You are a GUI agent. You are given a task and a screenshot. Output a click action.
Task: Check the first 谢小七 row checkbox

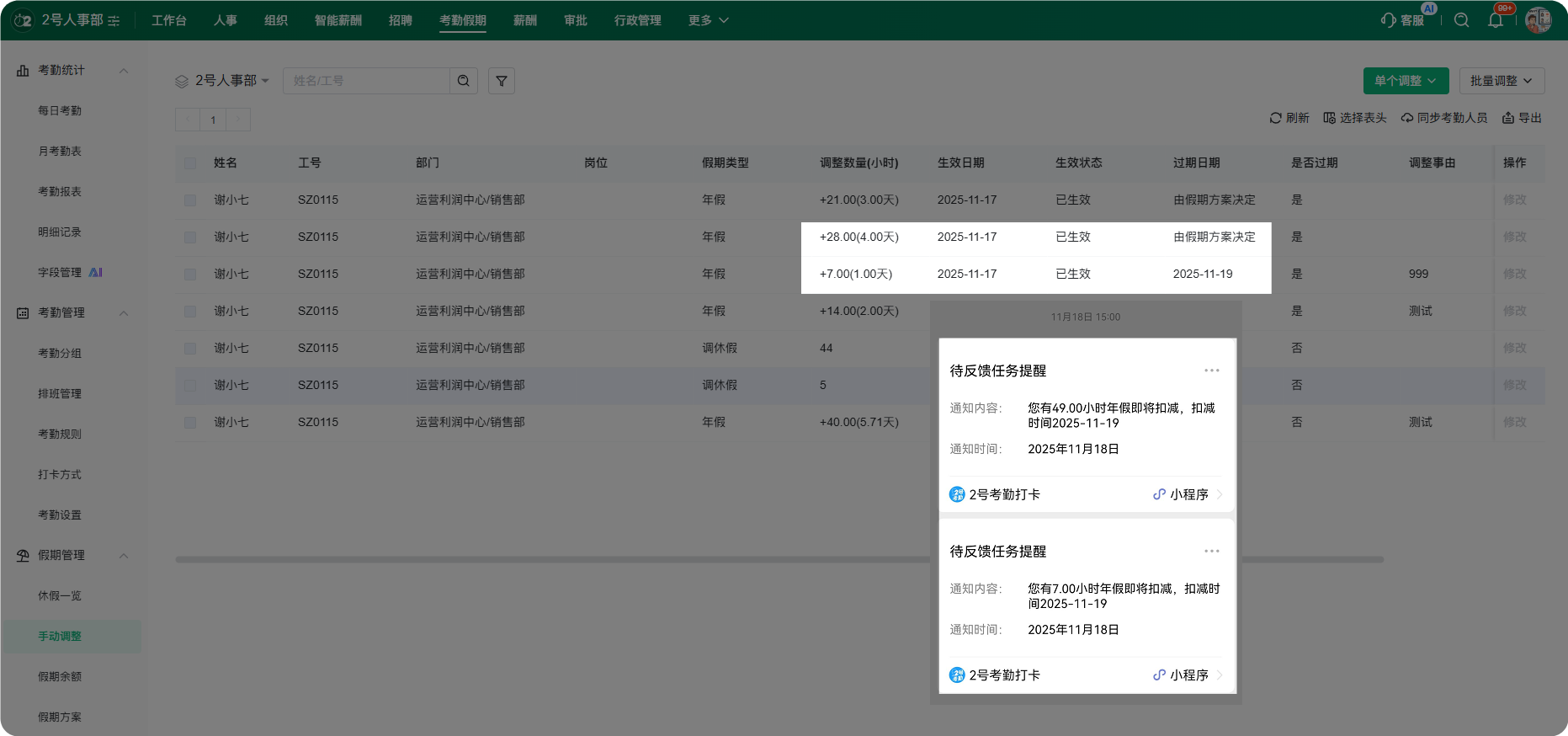click(x=190, y=200)
